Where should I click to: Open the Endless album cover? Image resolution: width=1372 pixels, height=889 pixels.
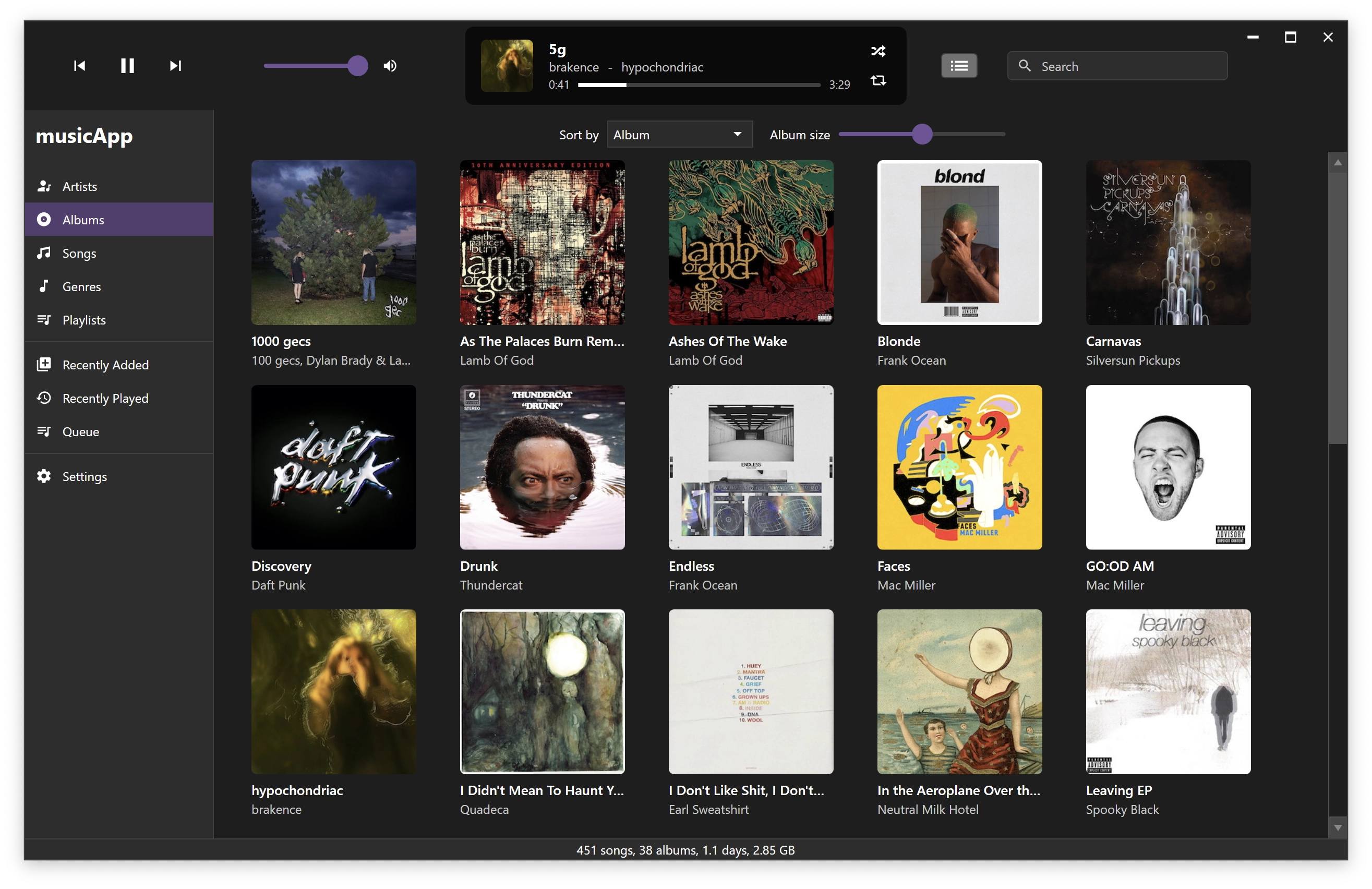(x=751, y=467)
